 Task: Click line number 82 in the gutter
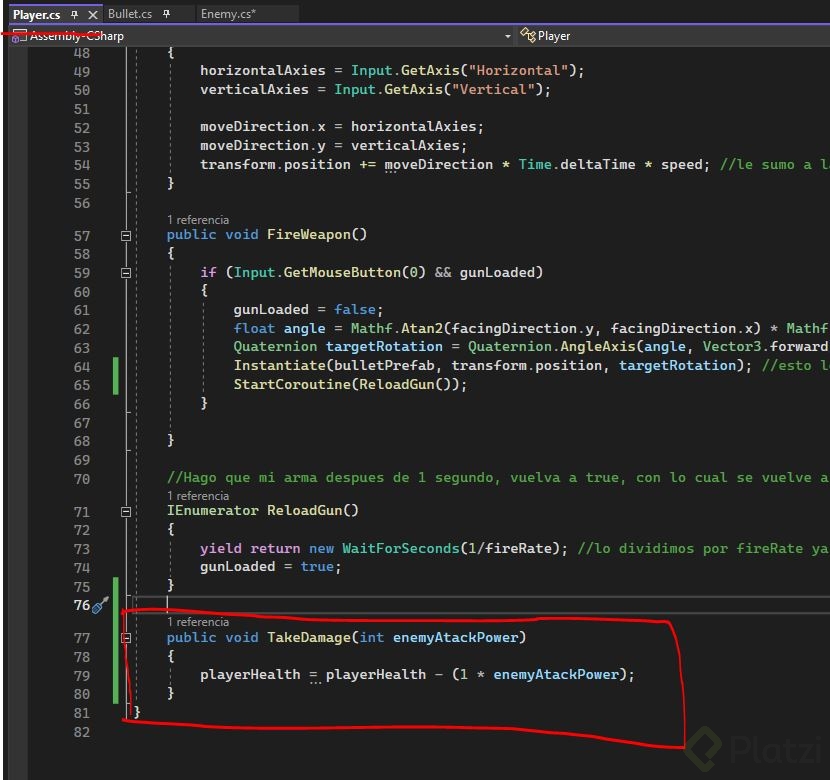coord(82,732)
